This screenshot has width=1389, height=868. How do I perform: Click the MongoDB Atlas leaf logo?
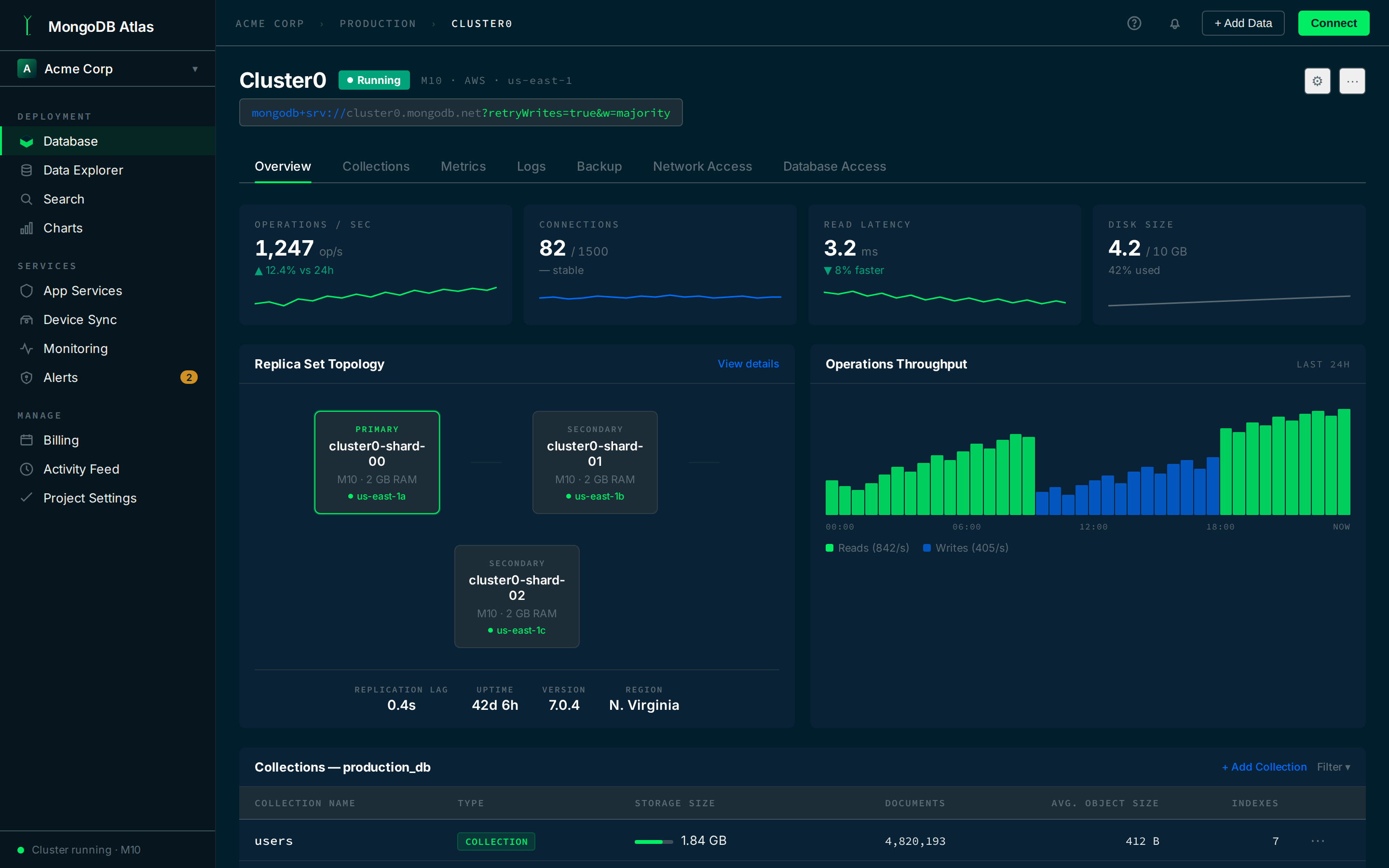[x=27, y=26]
